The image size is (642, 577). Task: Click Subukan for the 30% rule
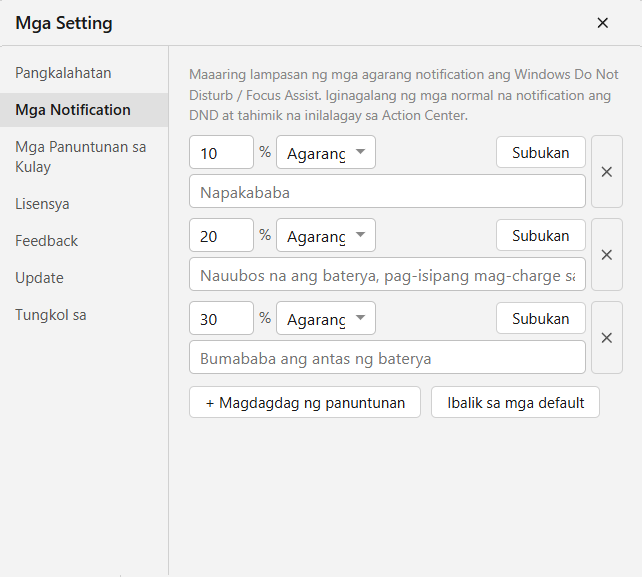pyautogui.click(x=541, y=318)
